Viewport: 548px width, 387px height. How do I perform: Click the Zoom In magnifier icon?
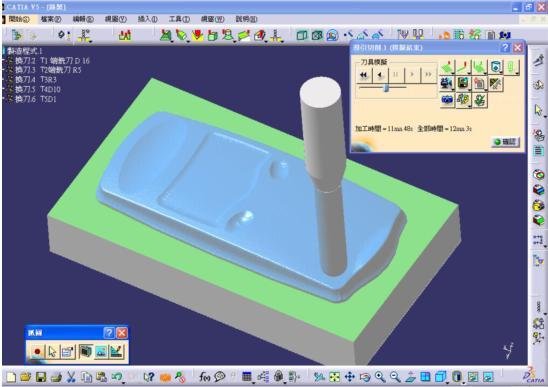tap(380, 377)
